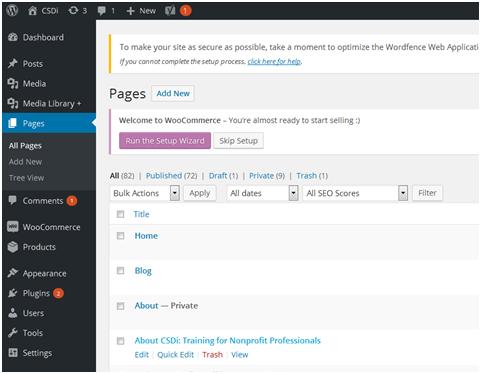The image size is (481, 374).
Task: Open the Bulk Actions dropdown
Action: pyautogui.click(x=145, y=193)
